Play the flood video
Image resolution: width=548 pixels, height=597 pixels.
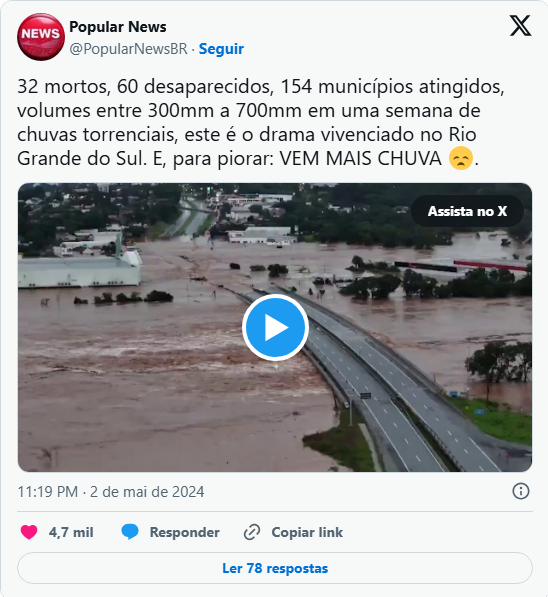tap(275, 327)
